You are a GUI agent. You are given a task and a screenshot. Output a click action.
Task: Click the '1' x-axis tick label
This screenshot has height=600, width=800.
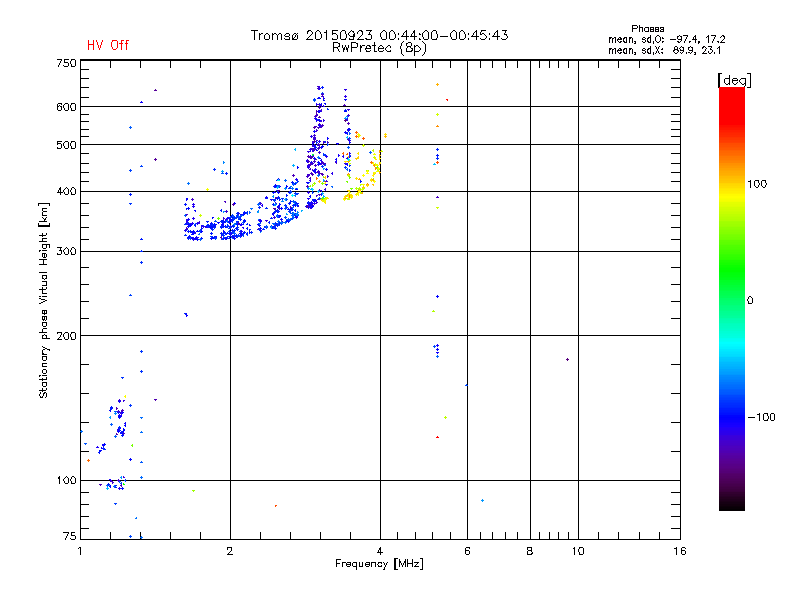click(80, 551)
